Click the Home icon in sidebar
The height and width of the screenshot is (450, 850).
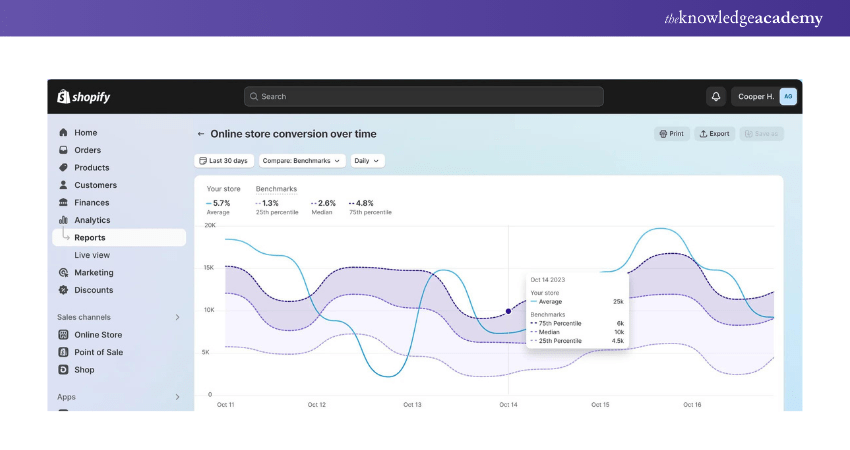[63, 133]
